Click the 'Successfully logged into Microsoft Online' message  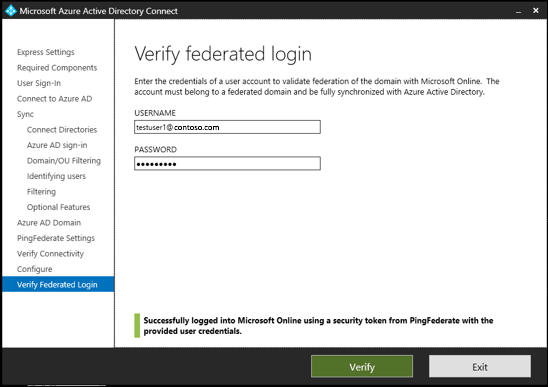pos(318,325)
